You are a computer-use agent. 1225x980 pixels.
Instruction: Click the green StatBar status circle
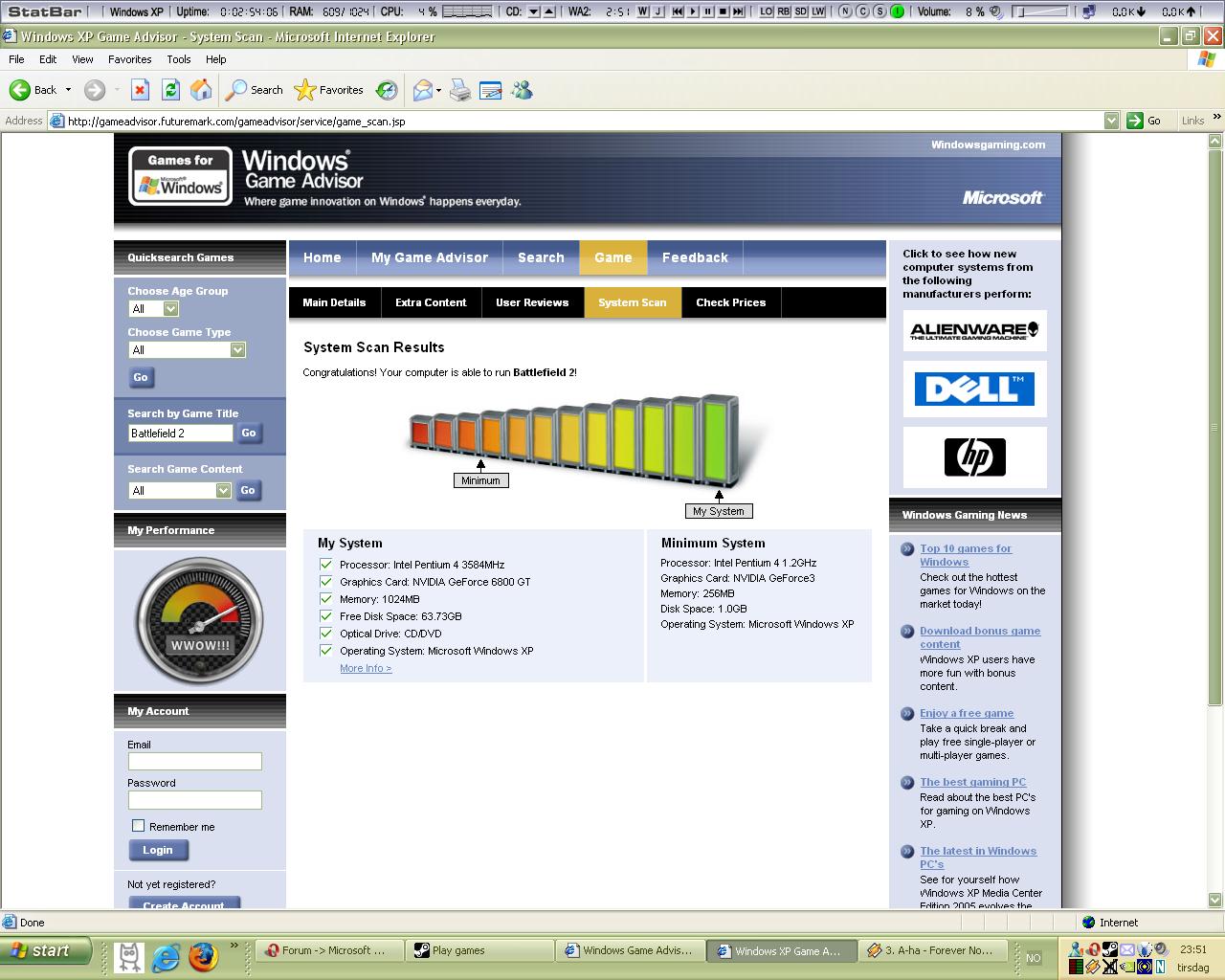897,11
